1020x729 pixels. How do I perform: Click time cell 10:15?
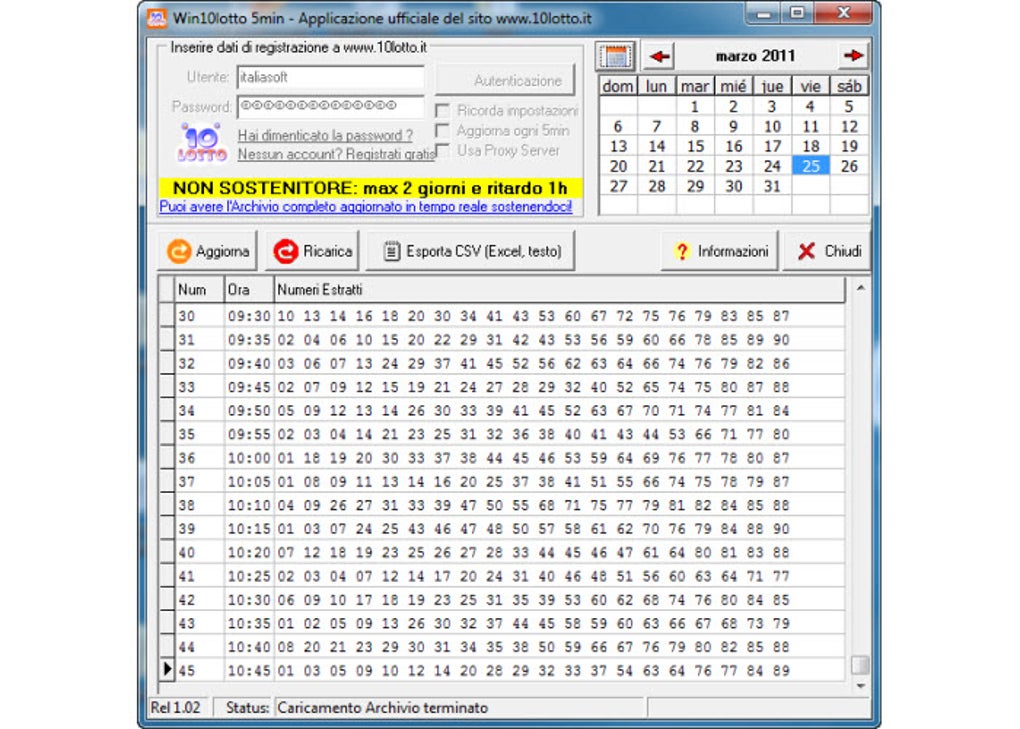click(249, 529)
